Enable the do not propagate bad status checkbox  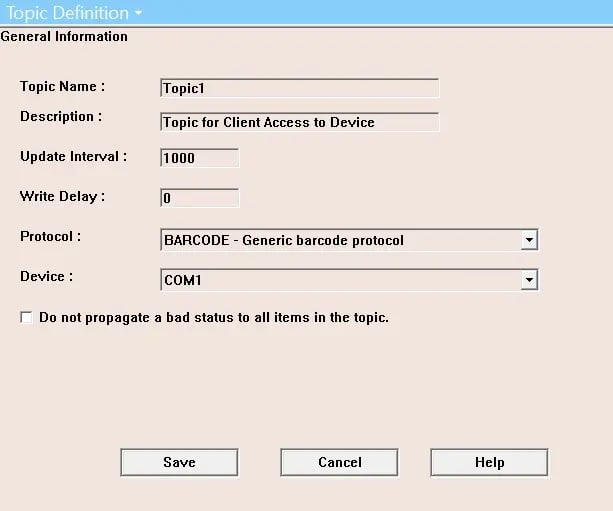click(x=26, y=318)
